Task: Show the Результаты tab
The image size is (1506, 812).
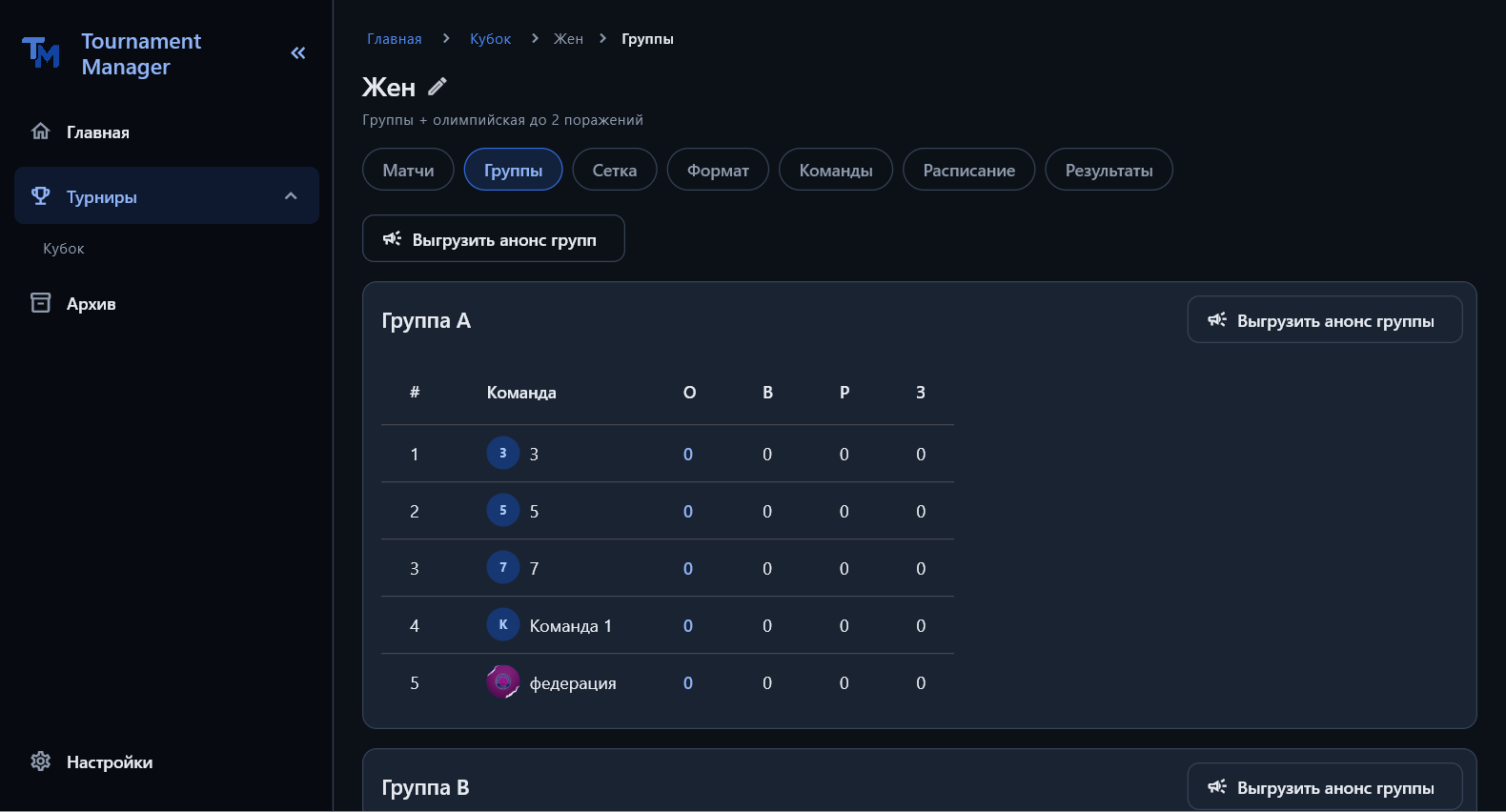Action: [x=1109, y=170]
